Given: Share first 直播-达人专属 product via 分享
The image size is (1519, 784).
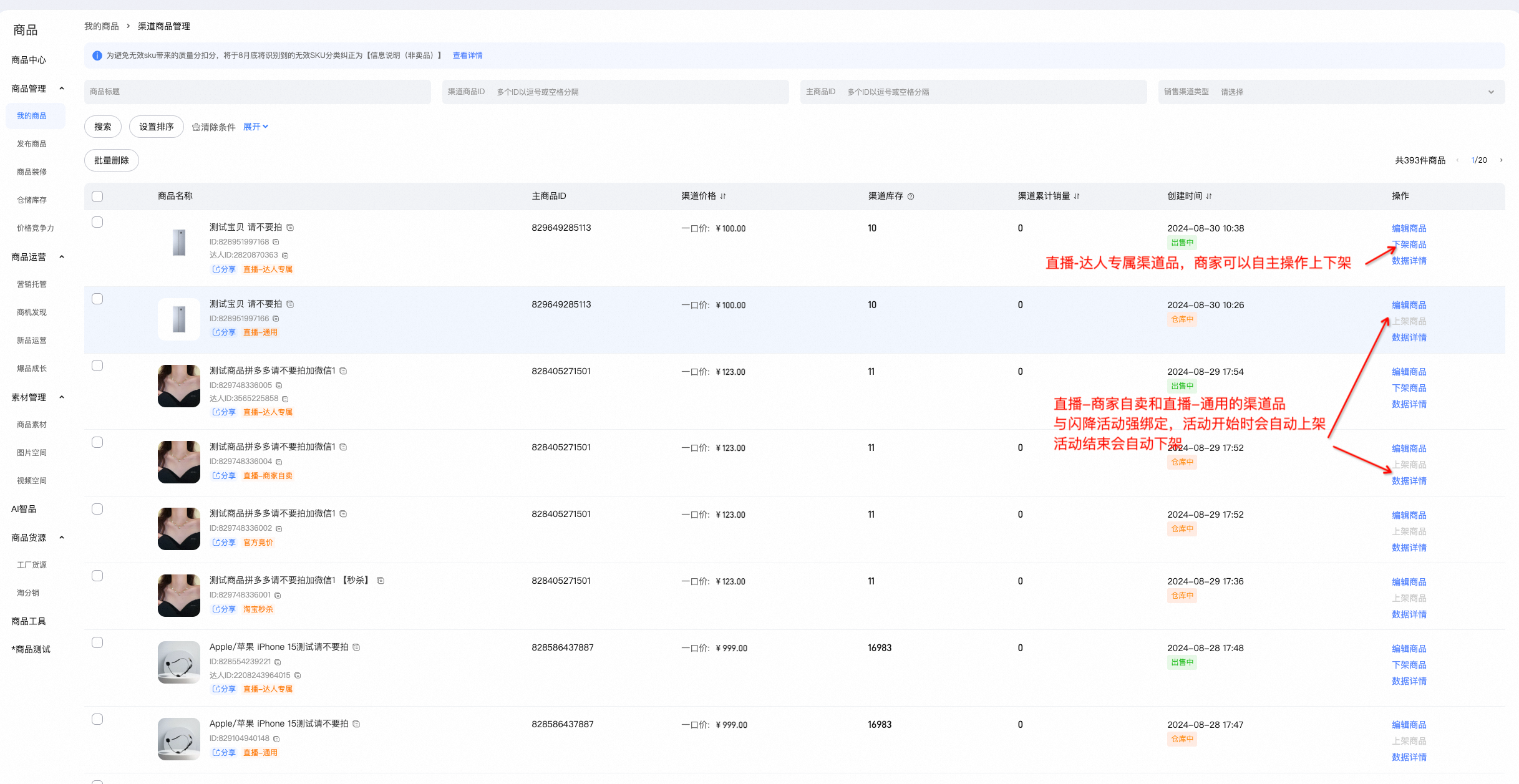Looking at the screenshot, I should coord(224,269).
